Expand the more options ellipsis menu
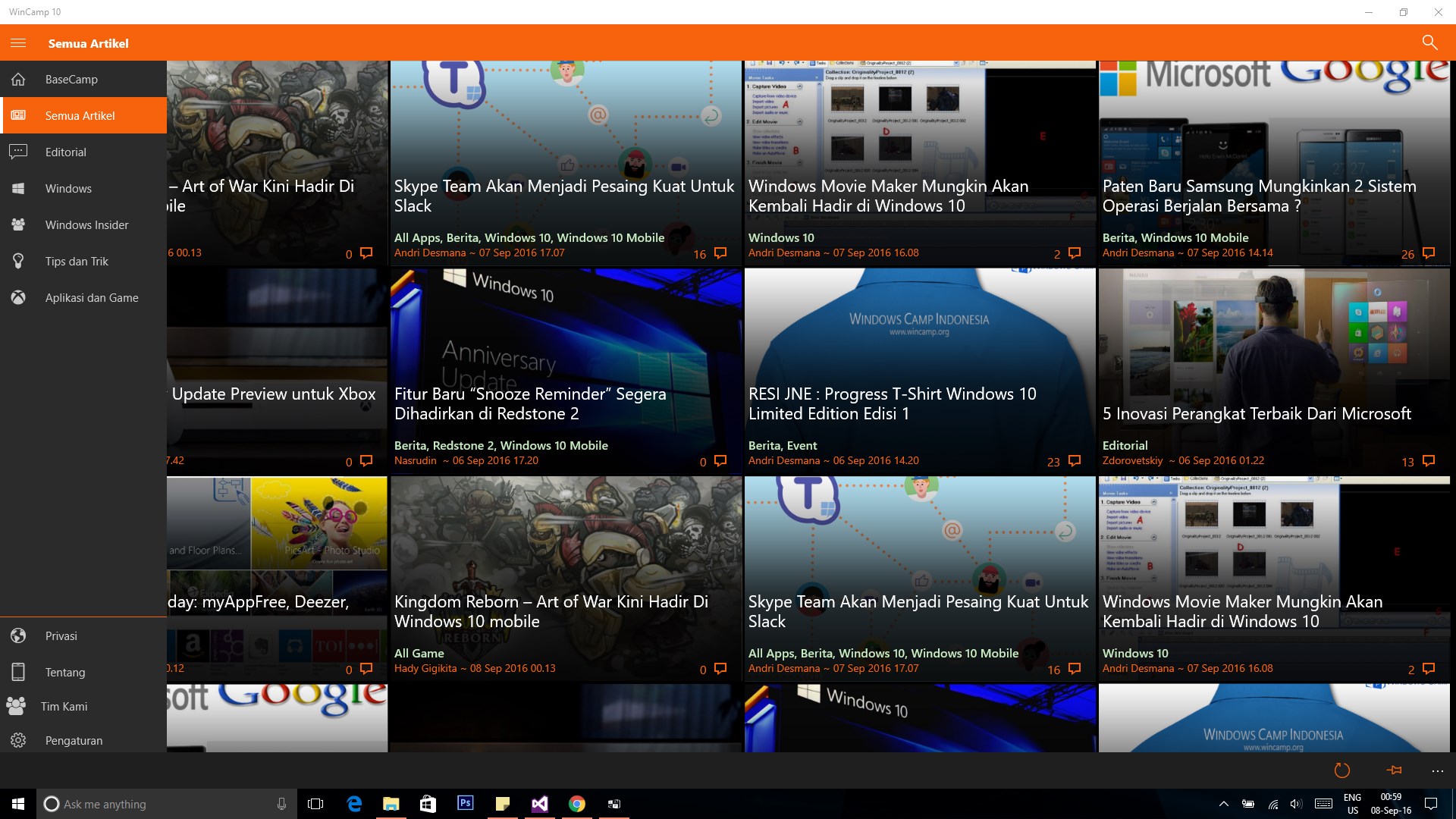The height and width of the screenshot is (819, 1456). 1437,770
